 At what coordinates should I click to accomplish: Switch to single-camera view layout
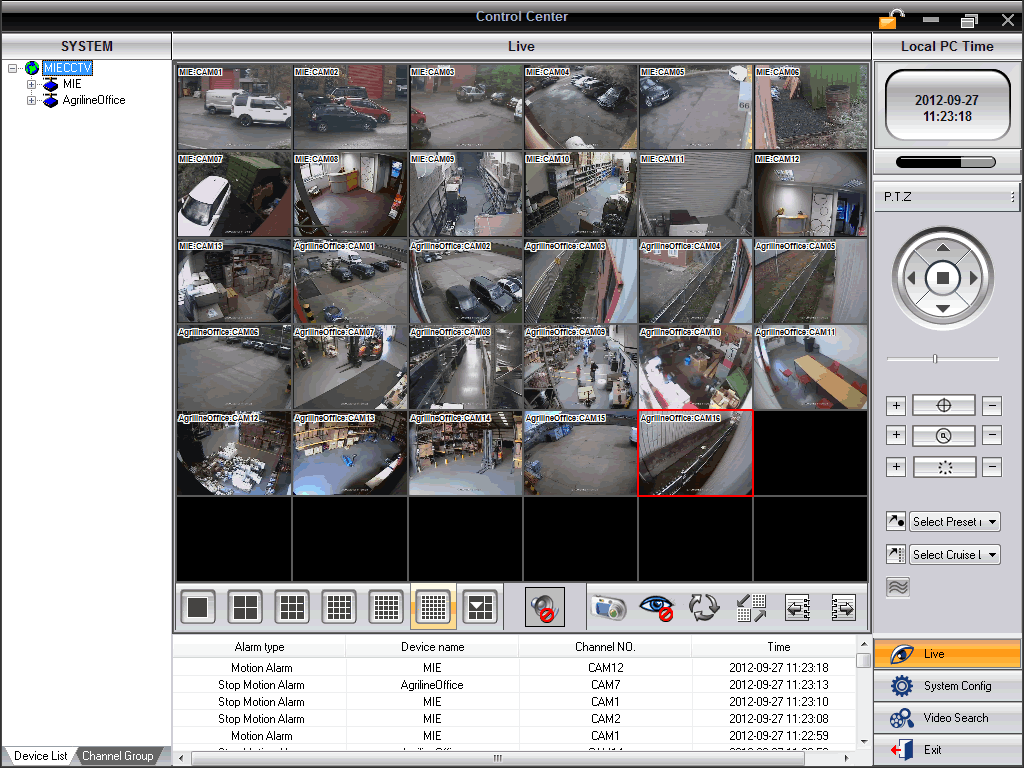tap(197, 607)
